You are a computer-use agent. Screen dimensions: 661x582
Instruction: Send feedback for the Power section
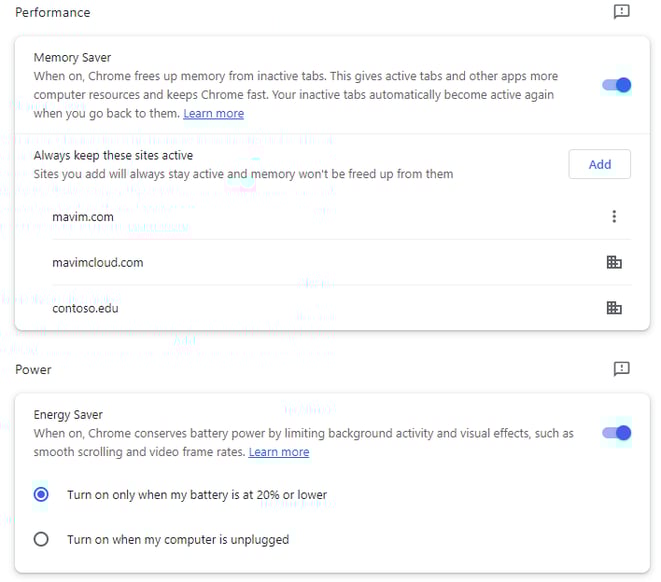pyautogui.click(x=621, y=369)
